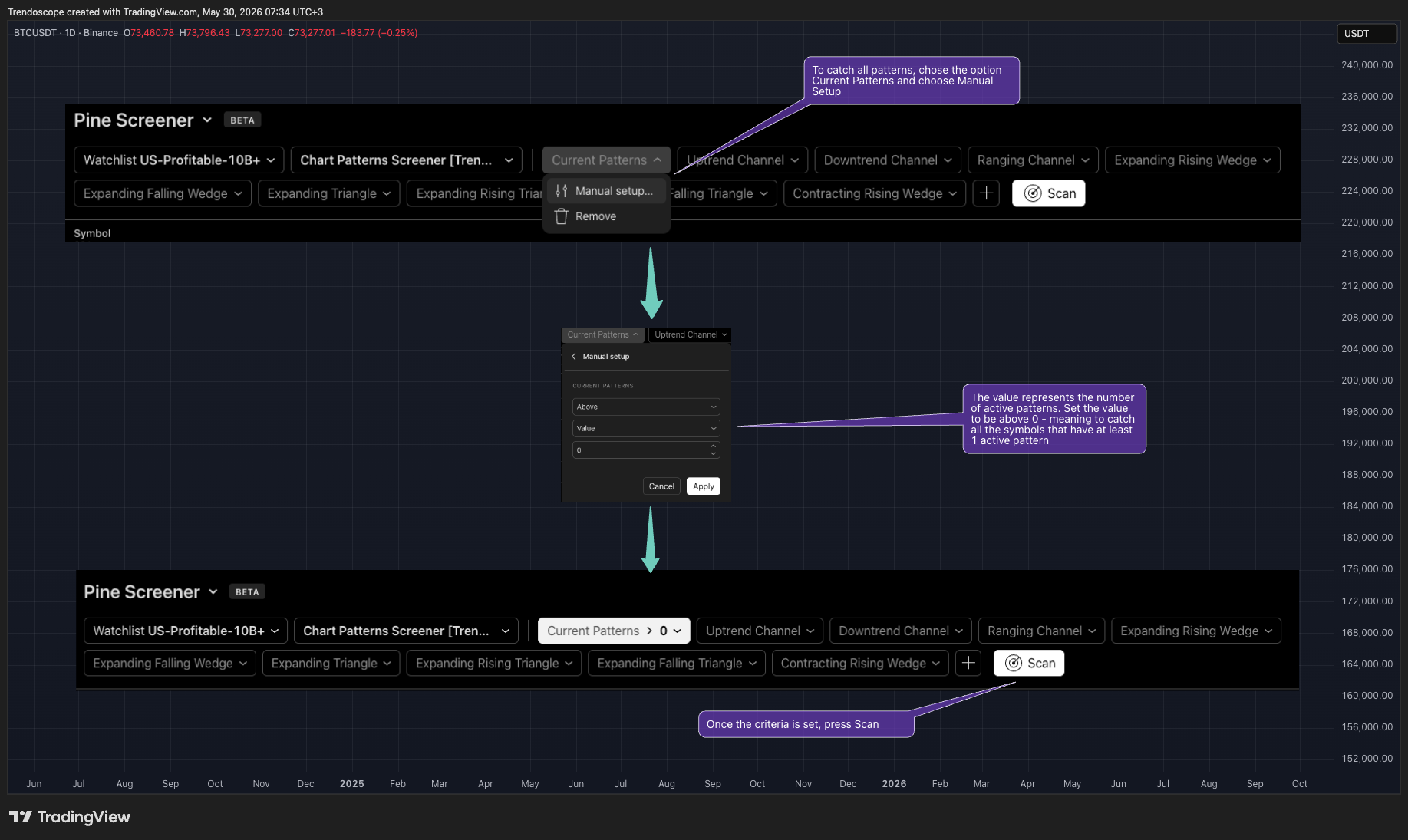1408x840 pixels.
Task: Click the 200,000.00 price axis label
Action: [1367, 380]
